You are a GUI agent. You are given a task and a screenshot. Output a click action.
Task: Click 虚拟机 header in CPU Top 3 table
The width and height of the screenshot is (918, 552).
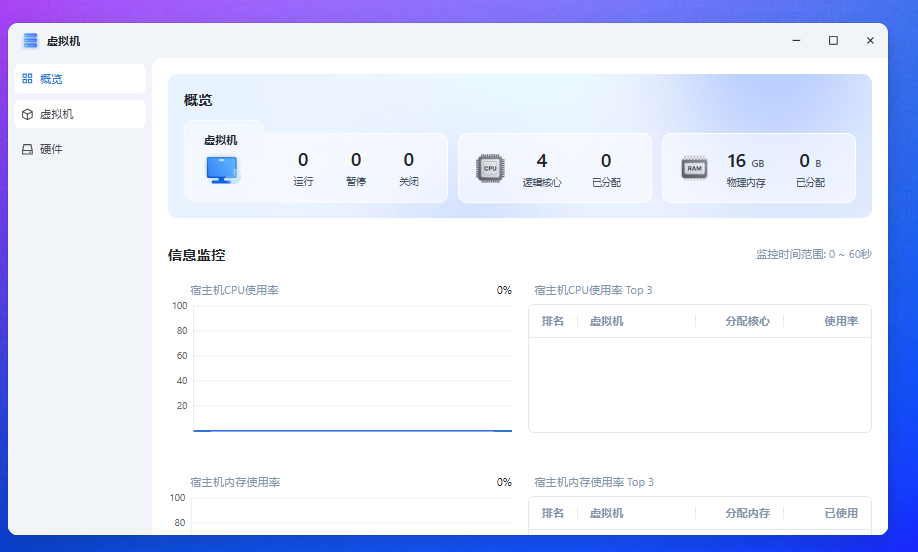coord(606,321)
